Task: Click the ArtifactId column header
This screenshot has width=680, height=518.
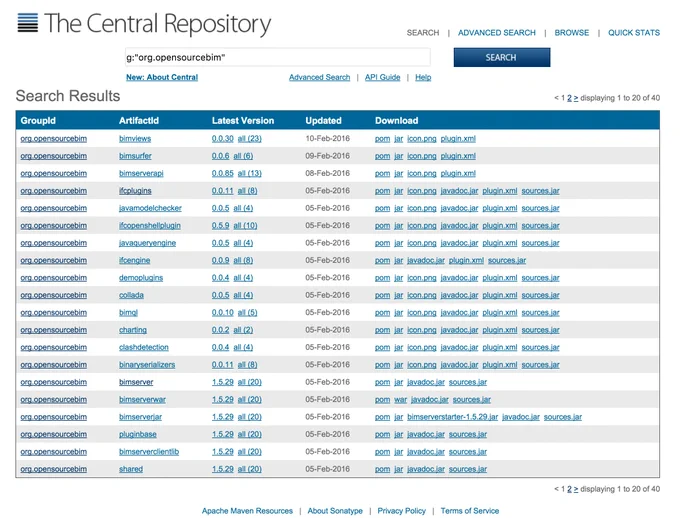Action: [139, 121]
